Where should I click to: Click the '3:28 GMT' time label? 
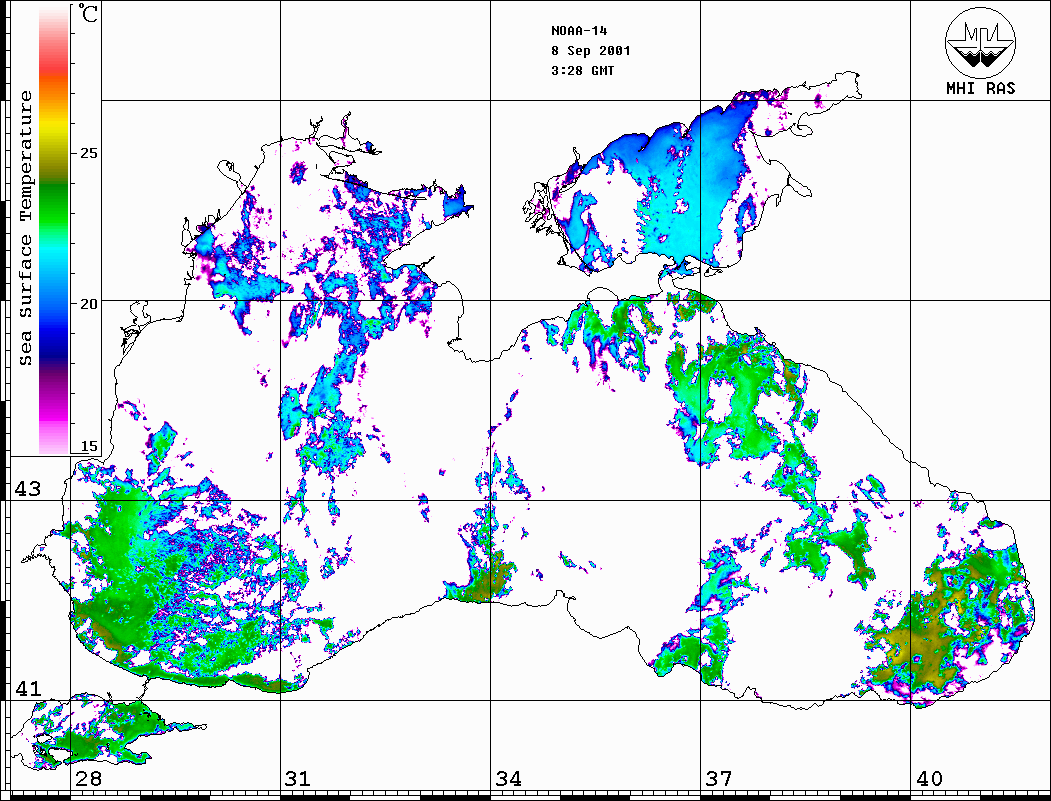(582, 71)
